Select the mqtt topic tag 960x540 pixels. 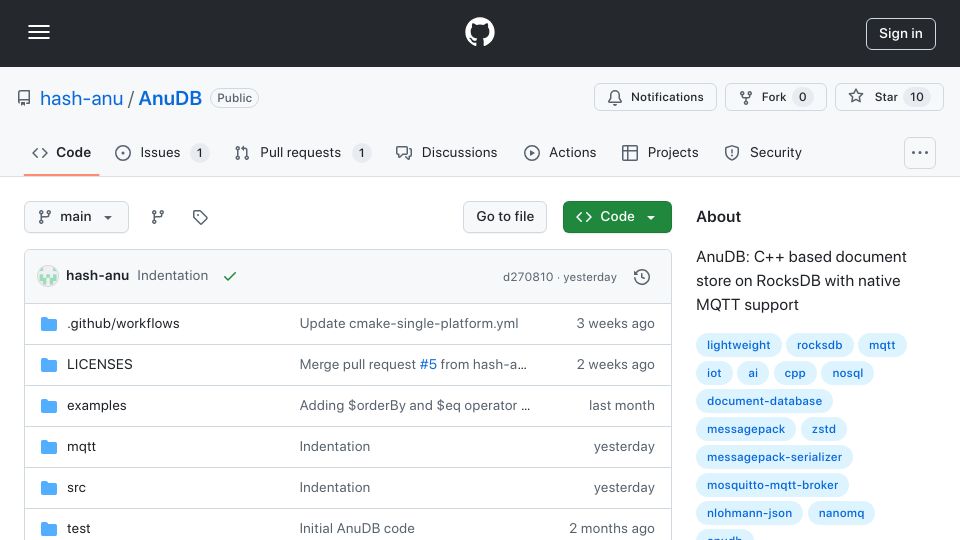click(x=882, y=345)
